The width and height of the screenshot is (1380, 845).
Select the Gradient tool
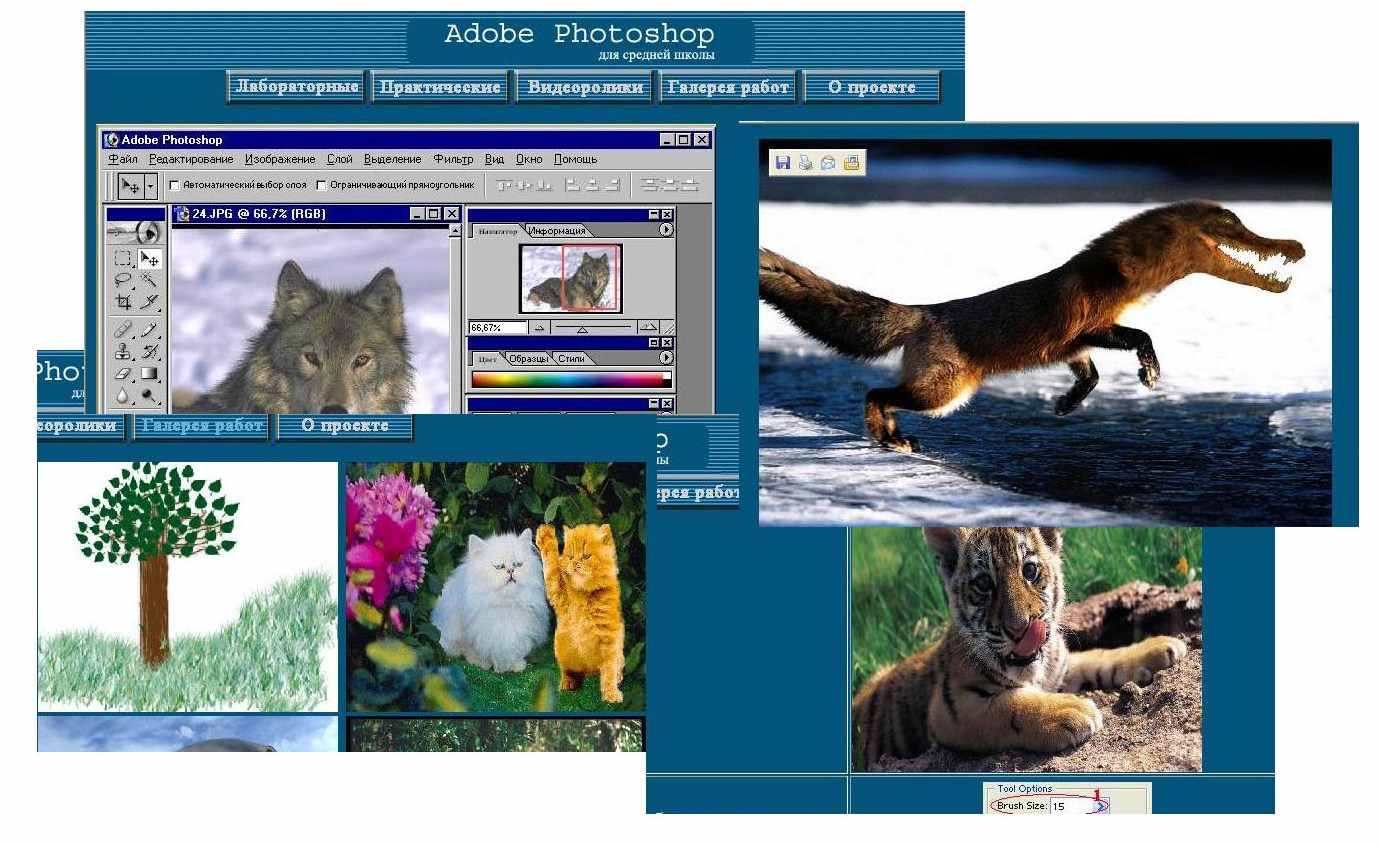(x=149, y=373)
